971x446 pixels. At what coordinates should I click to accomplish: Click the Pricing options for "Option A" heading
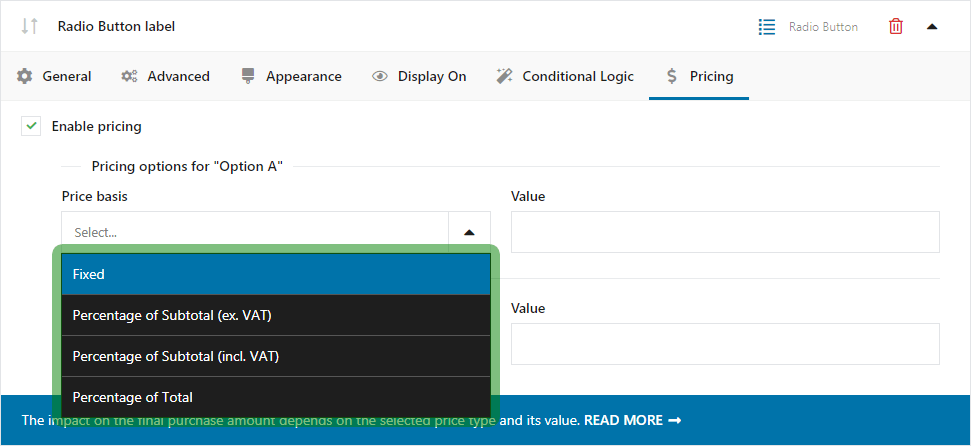[187, 167]
